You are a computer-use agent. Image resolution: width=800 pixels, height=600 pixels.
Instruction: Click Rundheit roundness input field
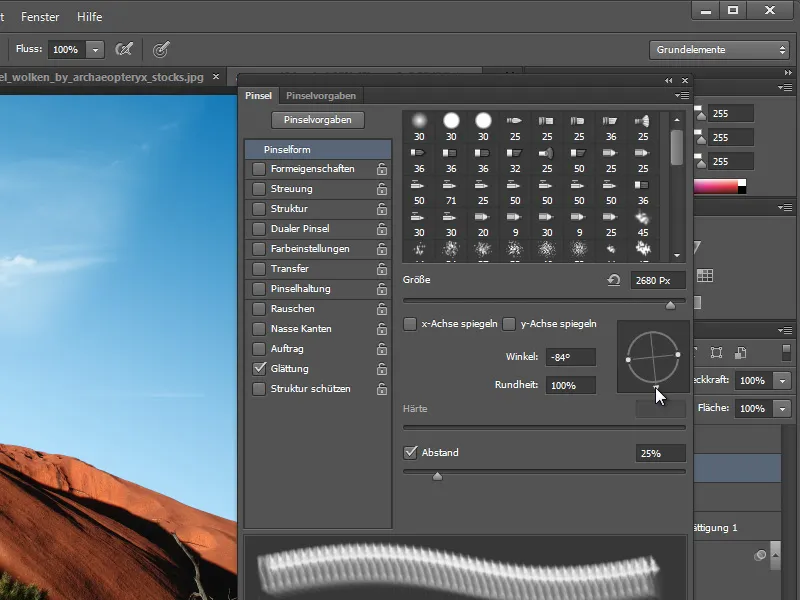coord(570,385)
